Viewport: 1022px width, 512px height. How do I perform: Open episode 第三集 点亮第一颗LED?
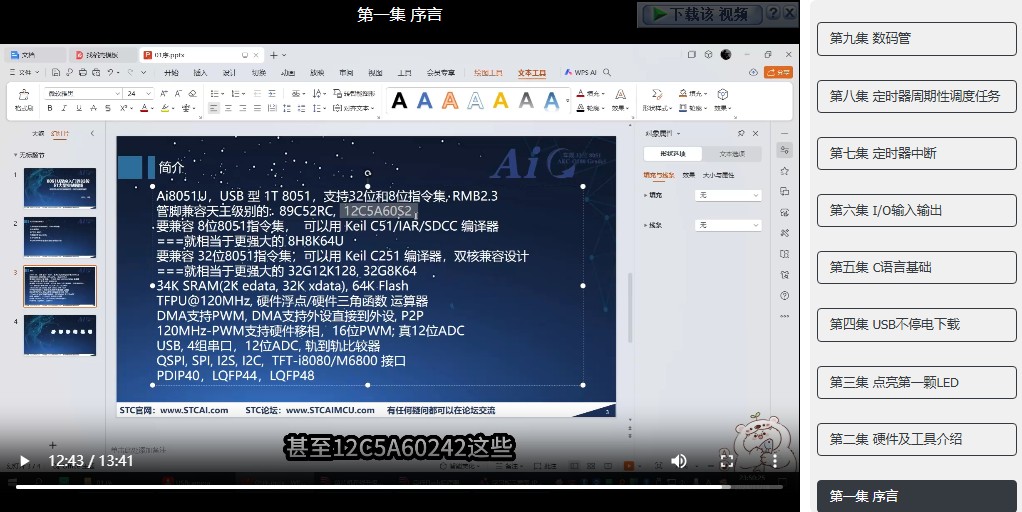point(916,382)
